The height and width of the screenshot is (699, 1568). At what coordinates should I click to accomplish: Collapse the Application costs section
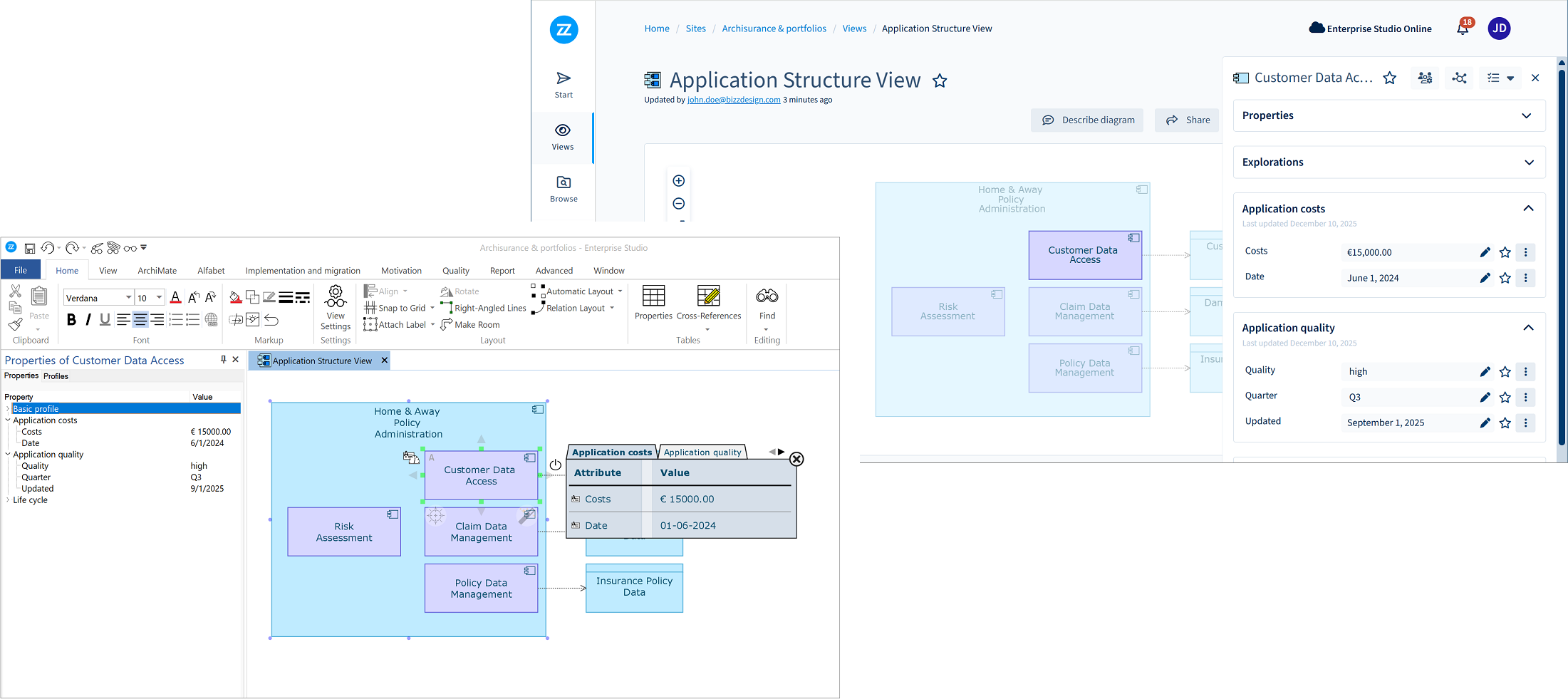coord(1528,209)
